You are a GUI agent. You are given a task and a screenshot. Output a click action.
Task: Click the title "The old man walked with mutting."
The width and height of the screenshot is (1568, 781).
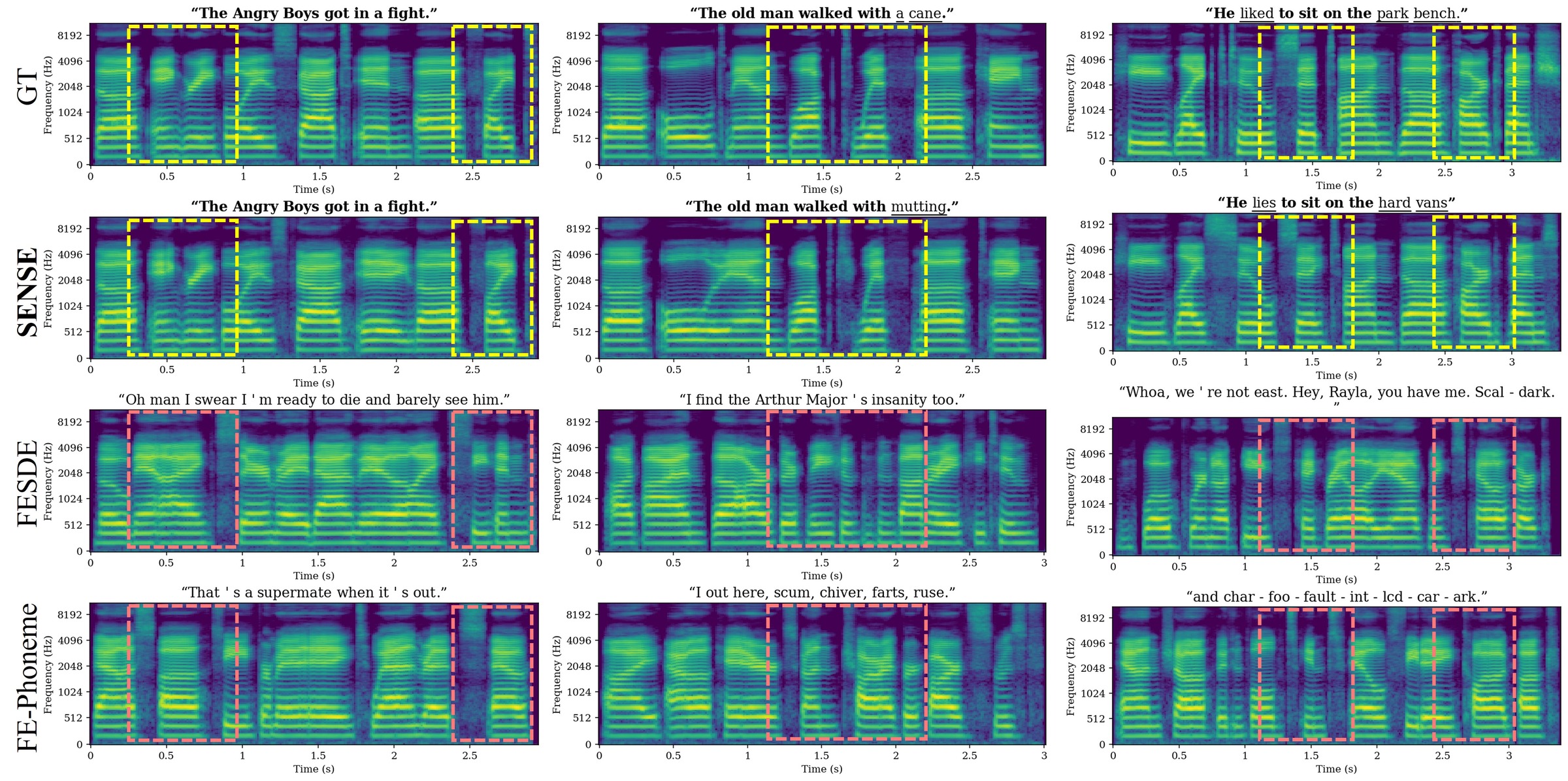822,207
